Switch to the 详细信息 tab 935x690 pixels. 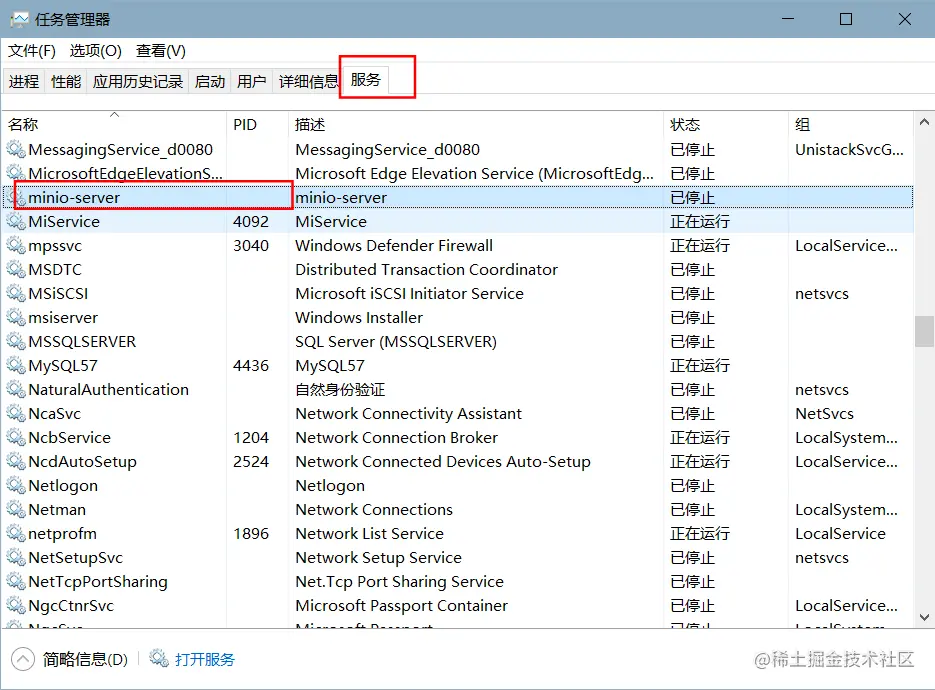tap(308, 81)
